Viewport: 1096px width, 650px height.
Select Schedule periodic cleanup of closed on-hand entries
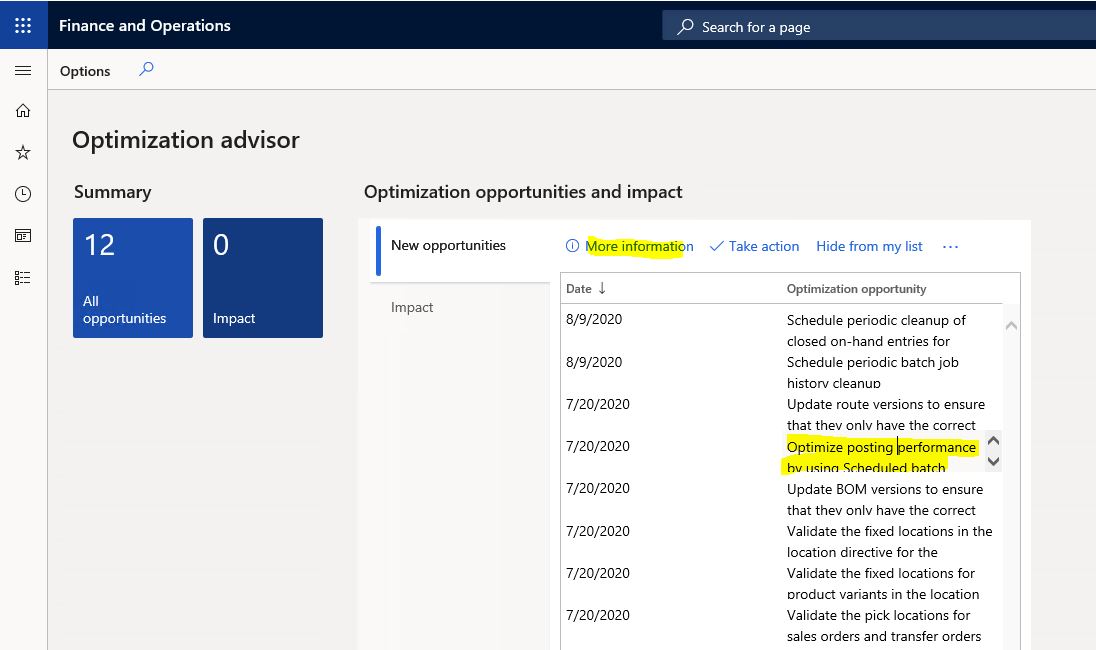click(x=876, y=331)
